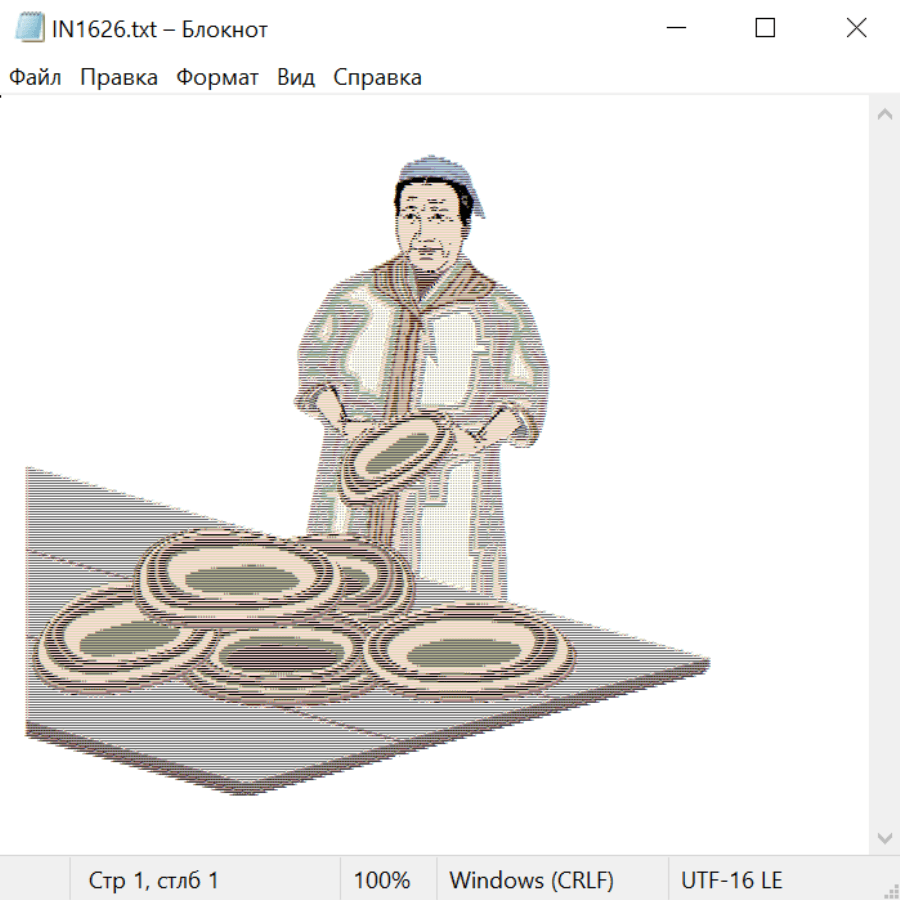Click the Windows (CRLF) status field

pyautogui.click(x=531, y=881)
